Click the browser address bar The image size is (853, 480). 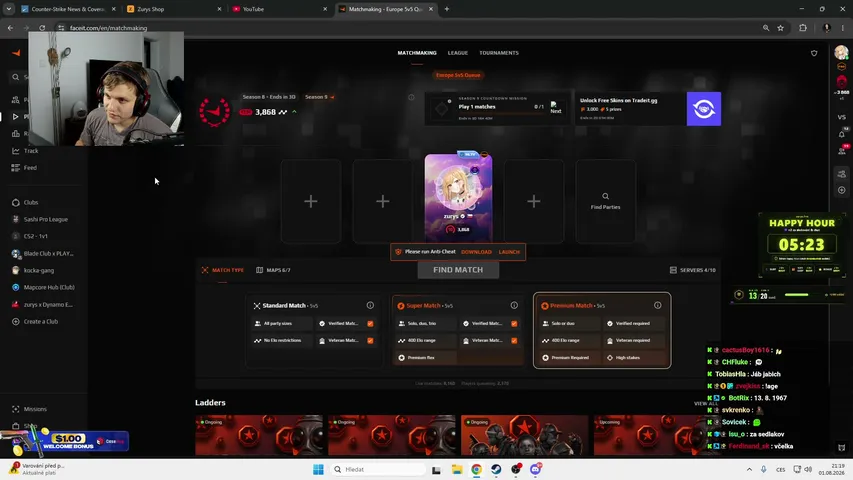408,28
